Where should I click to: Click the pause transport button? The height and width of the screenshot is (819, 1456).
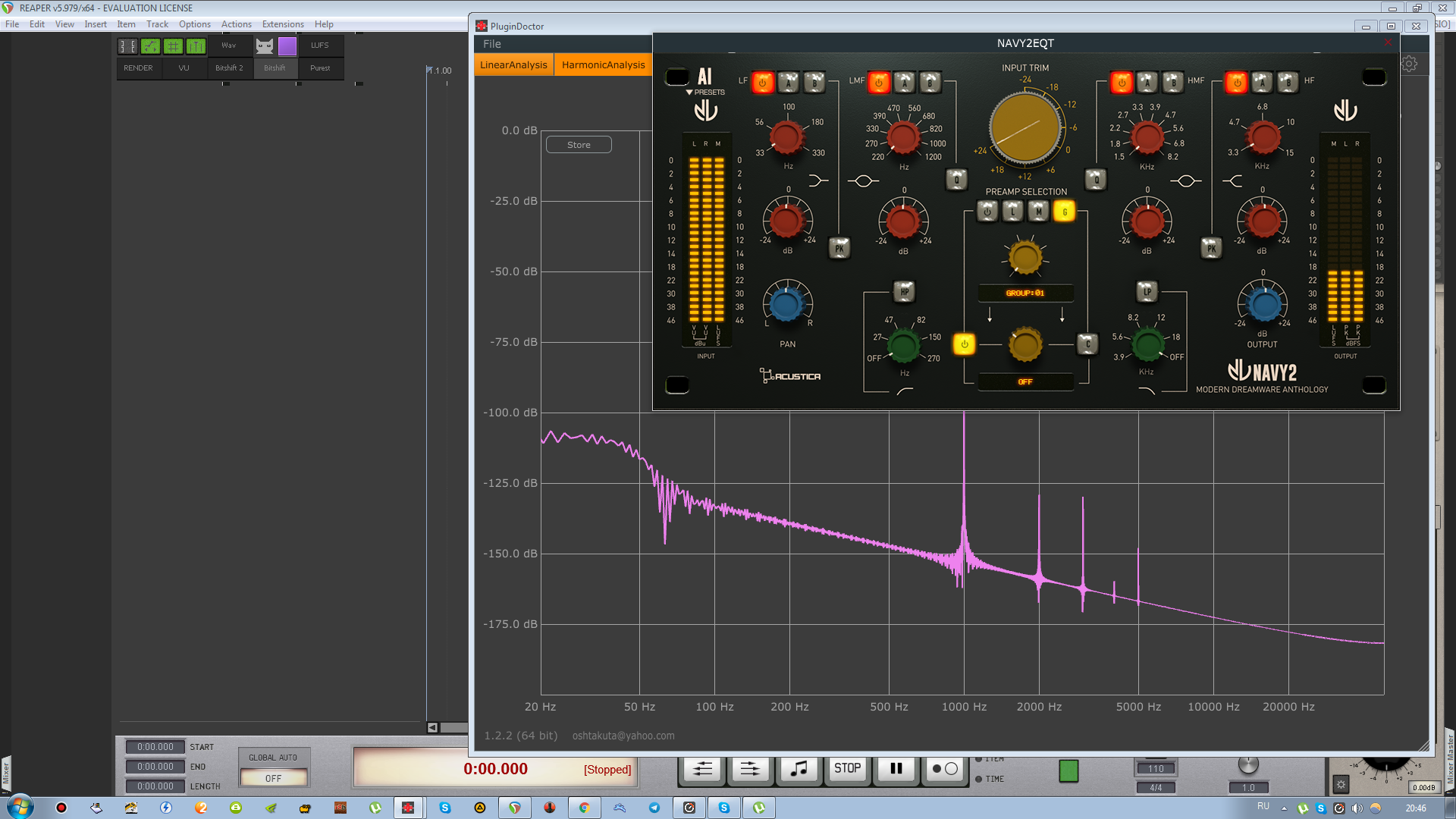(896, 769)
